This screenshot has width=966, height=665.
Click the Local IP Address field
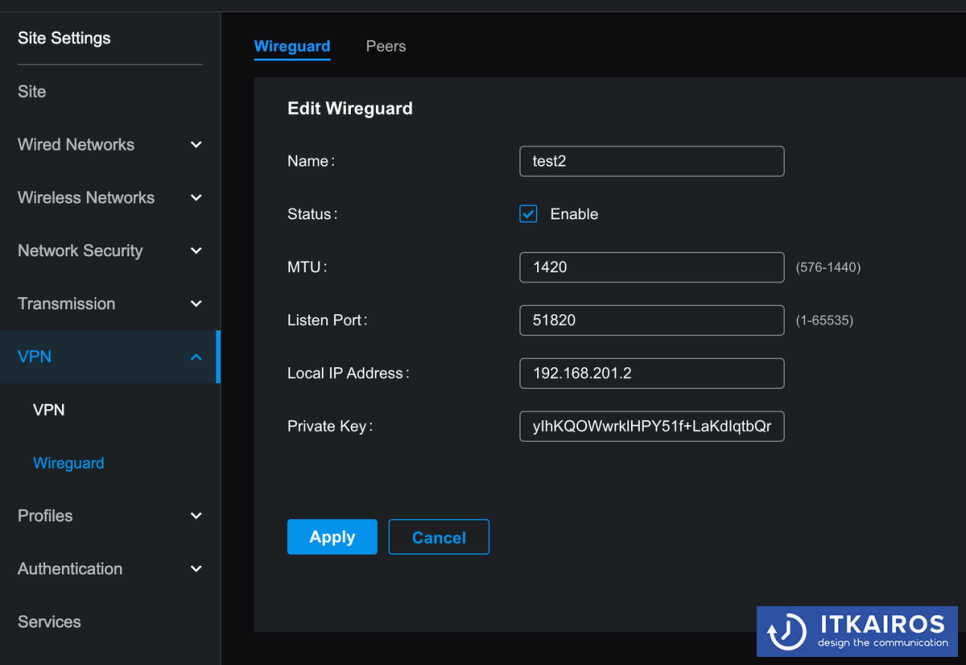[x=652, y=373]
